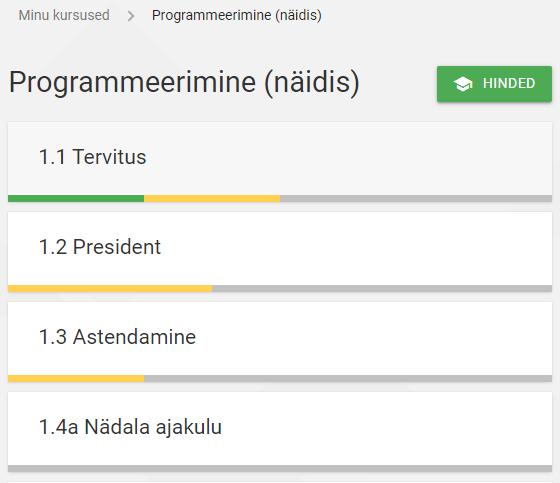Image resolution: width=560 pixels, height=483 pixels.
Task: Click the graduation cap icon on HINDED
Action: [463, 84]
